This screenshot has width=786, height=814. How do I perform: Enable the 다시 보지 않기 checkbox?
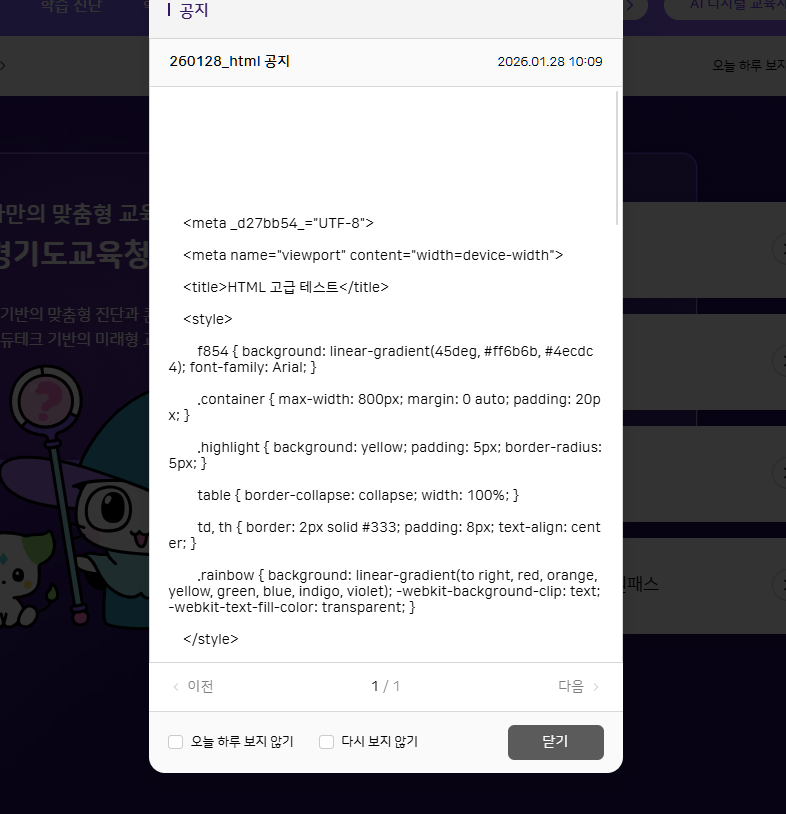(x=326, y=742)
